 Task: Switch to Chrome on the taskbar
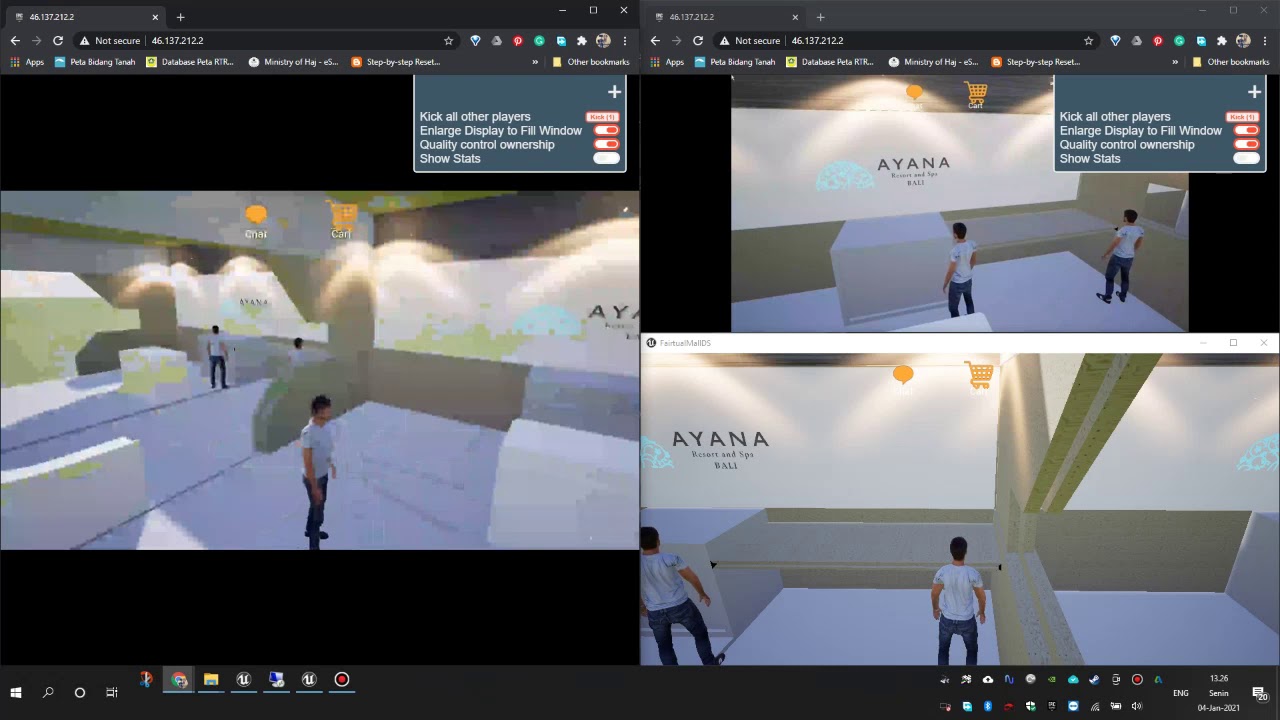coord(179,680)
